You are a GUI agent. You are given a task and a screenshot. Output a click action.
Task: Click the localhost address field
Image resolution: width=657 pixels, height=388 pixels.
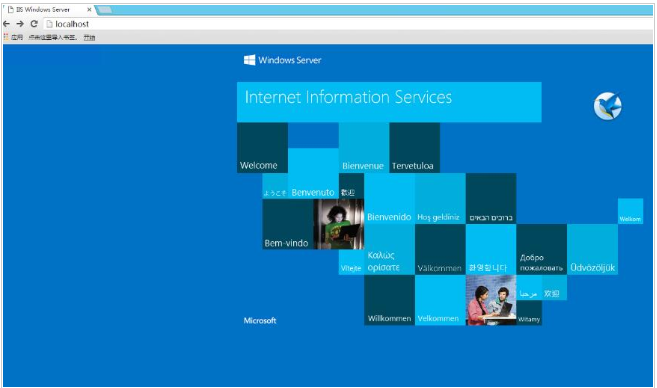coord(348,24)
